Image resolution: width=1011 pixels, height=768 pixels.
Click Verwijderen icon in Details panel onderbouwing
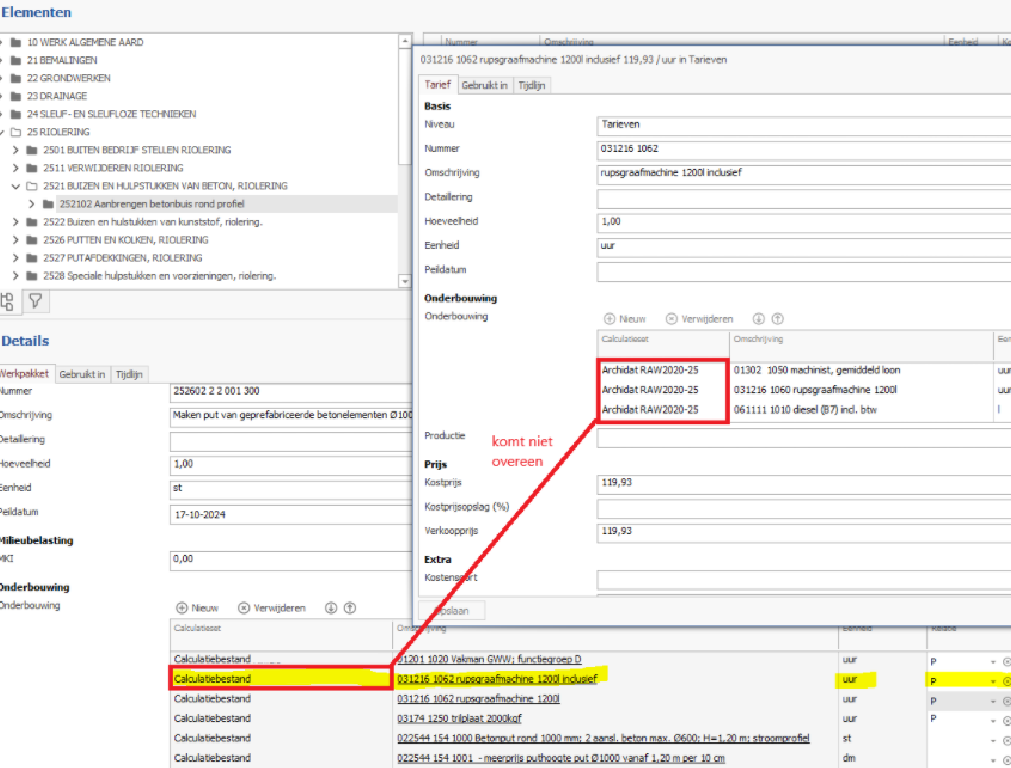tap(244, 607)
